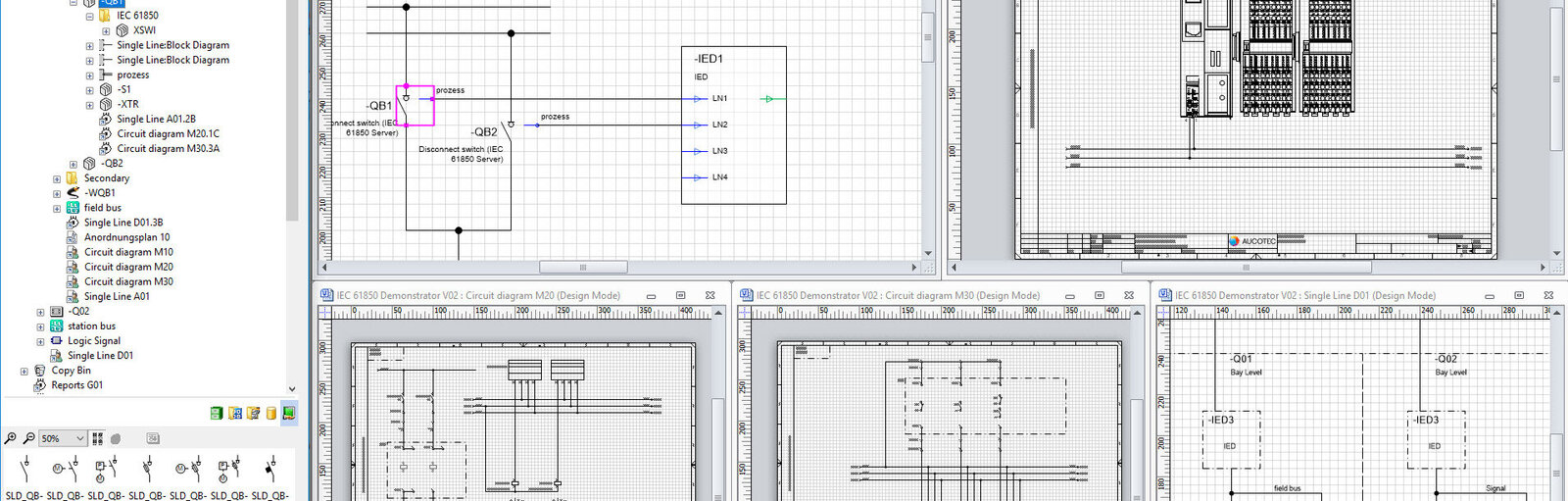Select the first SLD_QB disconnector symbol
1568x501 pixels.
coord(24,470)
